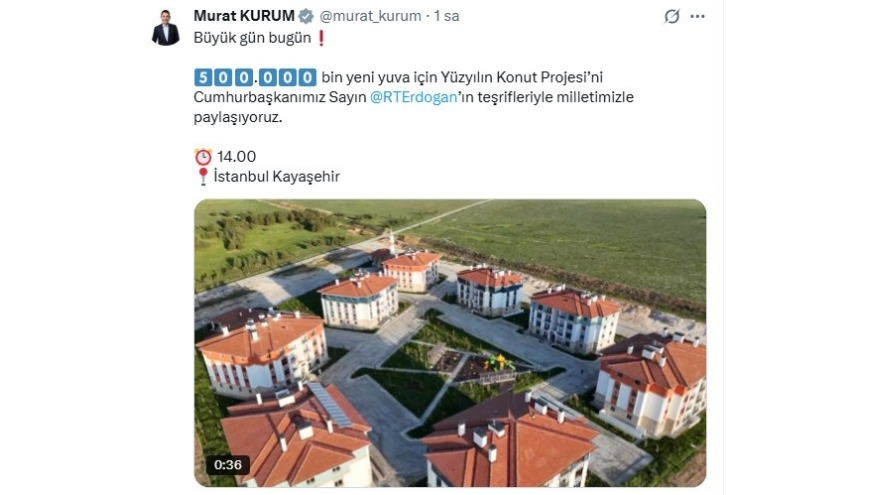Click the alarm clock emoji before 14.00

pyautogui.click(x=203, y=157)
